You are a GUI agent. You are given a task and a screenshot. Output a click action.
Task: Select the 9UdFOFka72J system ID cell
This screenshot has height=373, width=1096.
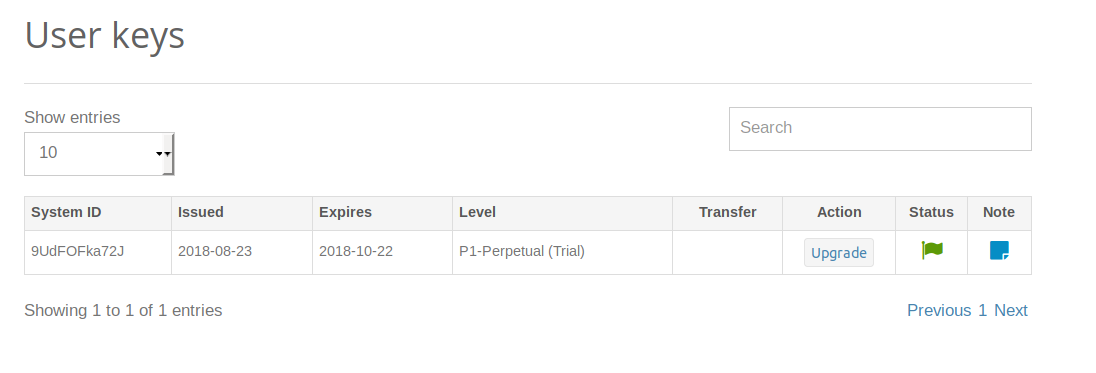[x=98, y=252]
